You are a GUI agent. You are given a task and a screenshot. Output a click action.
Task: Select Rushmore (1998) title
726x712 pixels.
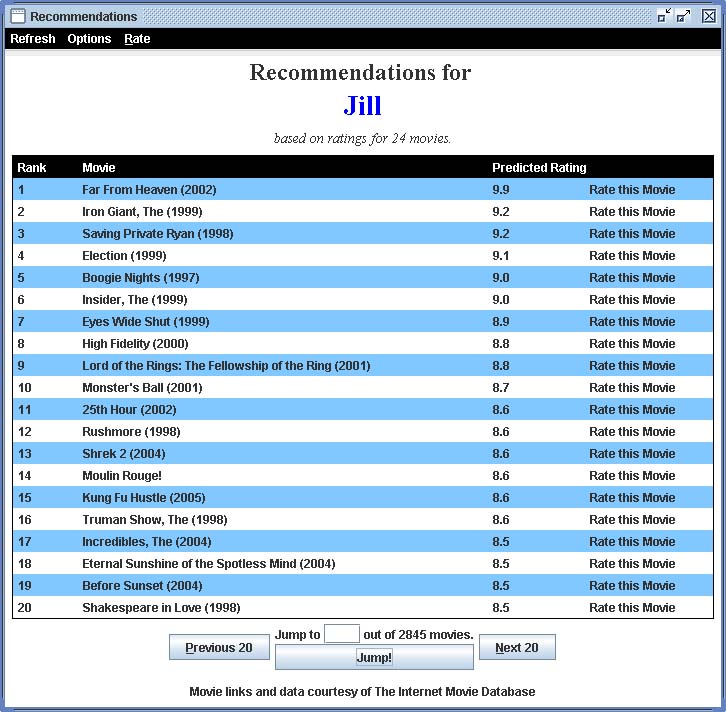[x=131, y=431]
